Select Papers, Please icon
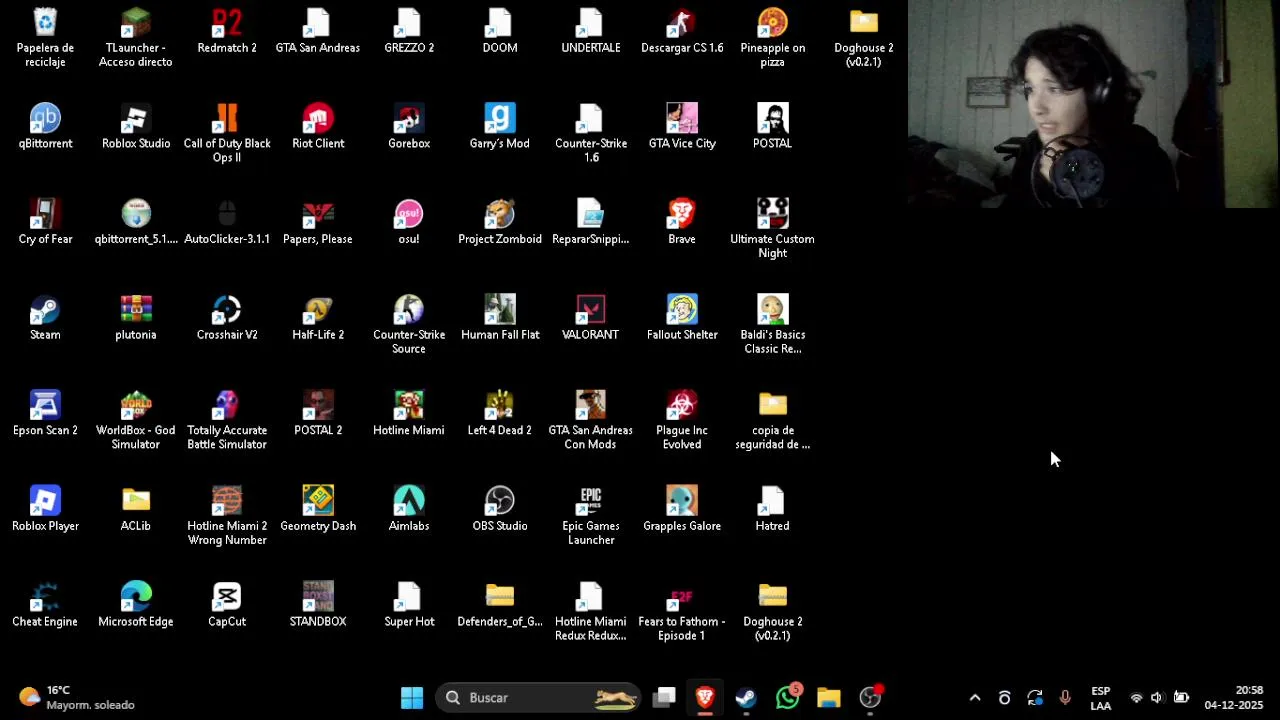 (x=318, y=222)
